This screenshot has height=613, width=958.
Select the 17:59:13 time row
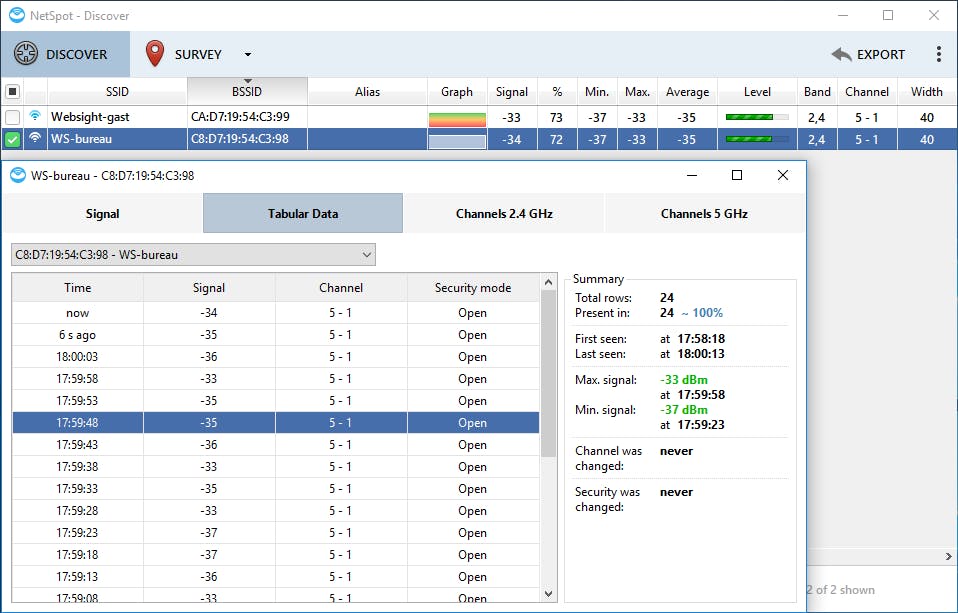[x=276, y=576]
